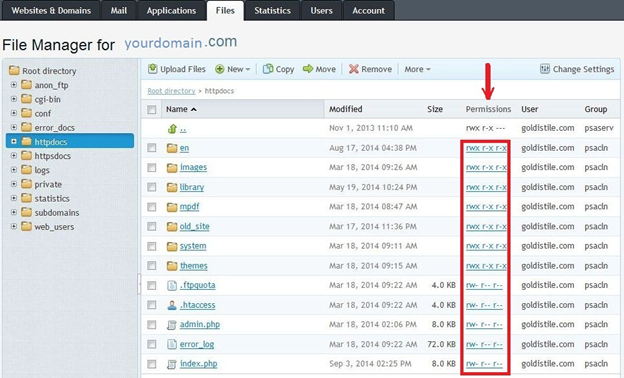Click permissions link for index.php
This screenshot has height=378, width=624.
tap(484, 364)
